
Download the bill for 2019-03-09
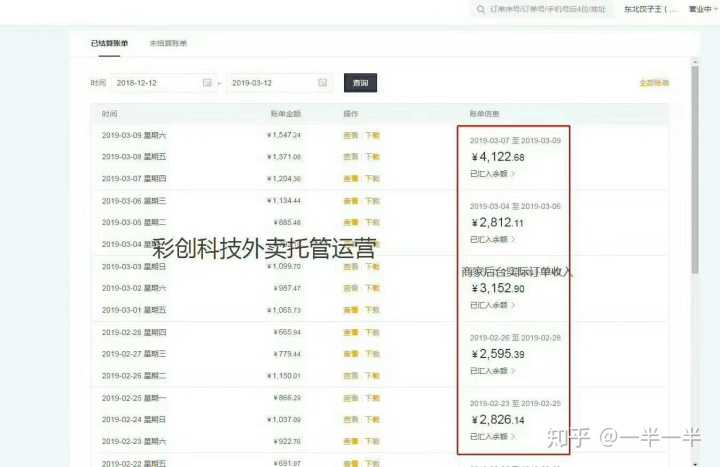point(372,135)
